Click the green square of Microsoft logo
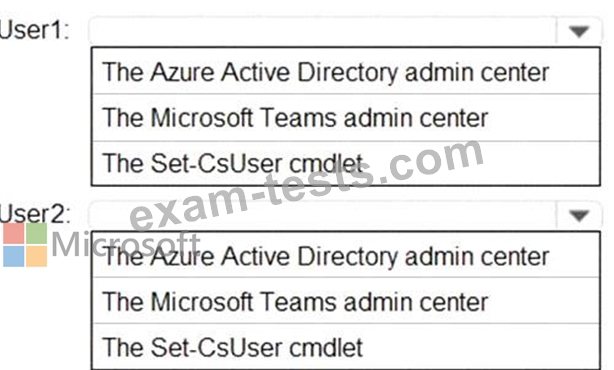This screenshot has width=614, height=370. (37, 234)
